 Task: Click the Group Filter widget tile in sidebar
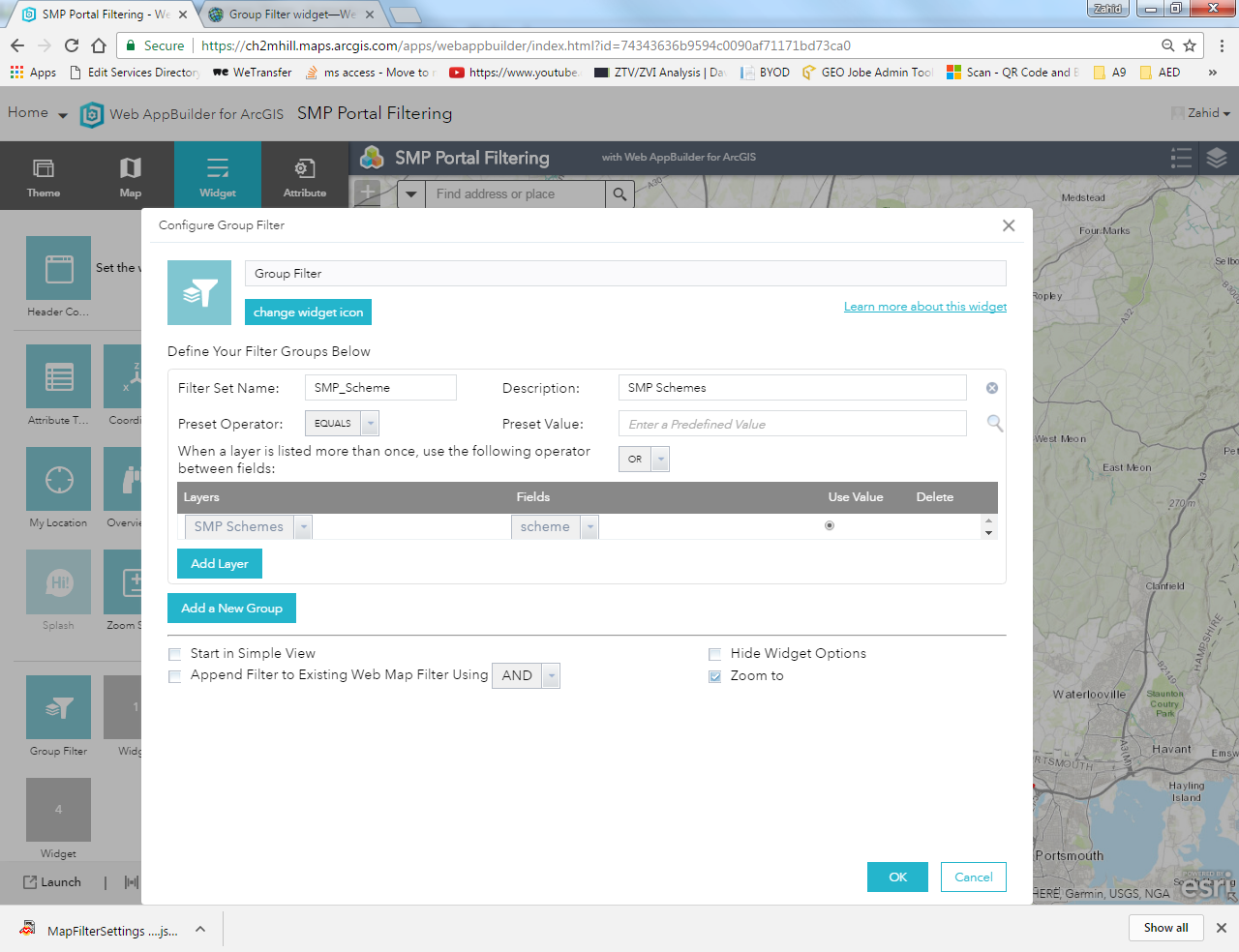coord(58,707)
